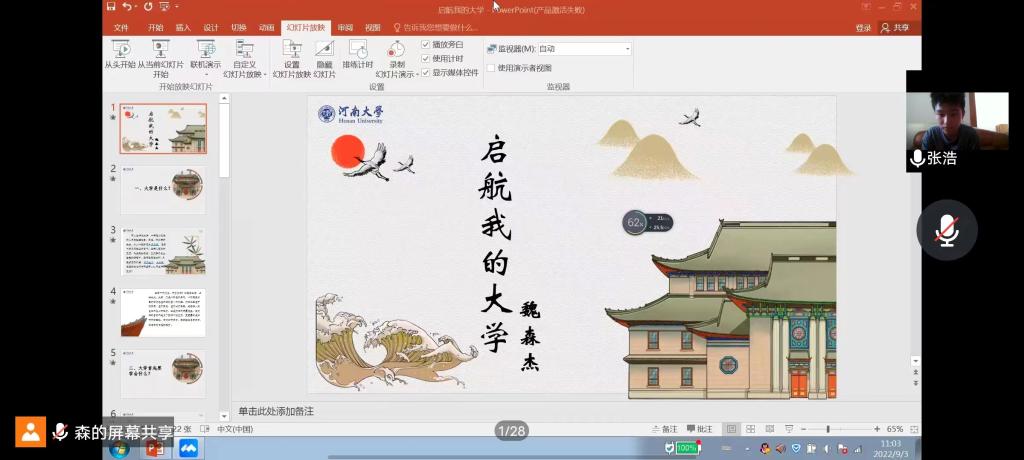The image size is (1024, 460).
Task: Toggle the Play Narrations (播放旁白) checkbox
Action: pos(426,45)
